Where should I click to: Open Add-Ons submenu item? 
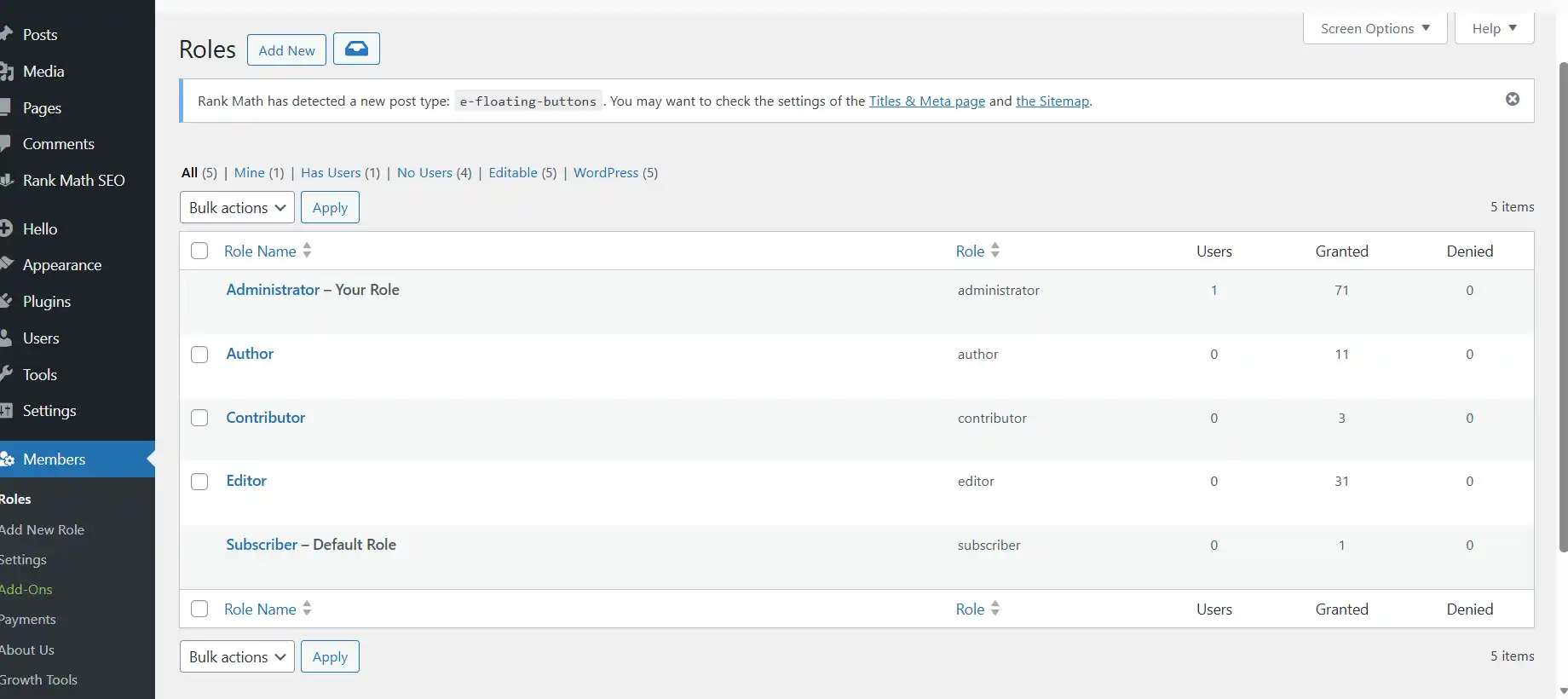[26, 589]
